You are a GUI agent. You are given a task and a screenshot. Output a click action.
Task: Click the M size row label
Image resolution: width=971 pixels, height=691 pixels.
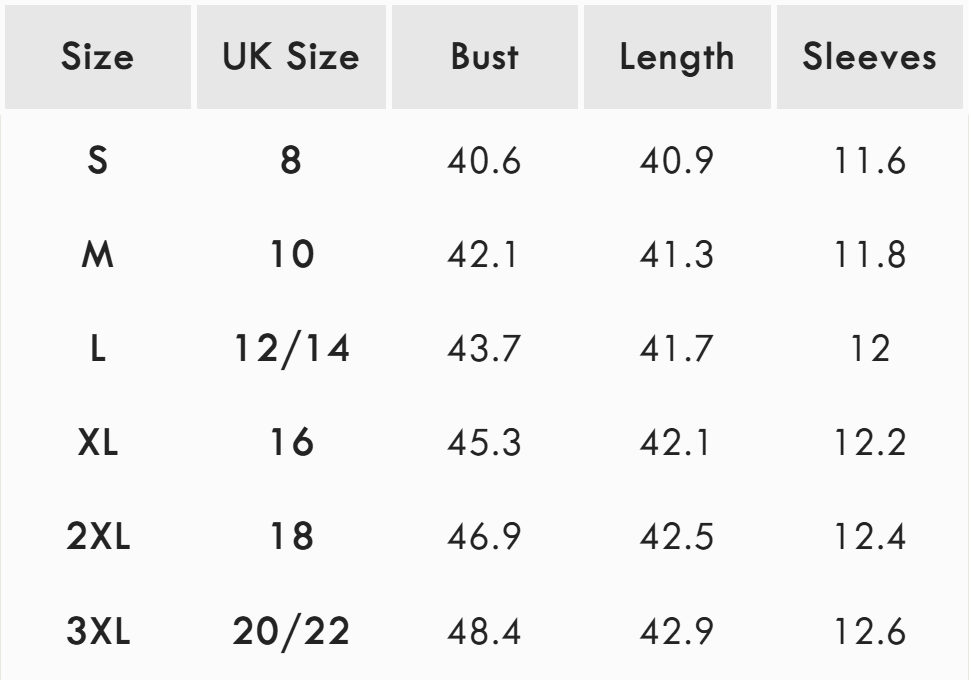click(x=97, y=256)
